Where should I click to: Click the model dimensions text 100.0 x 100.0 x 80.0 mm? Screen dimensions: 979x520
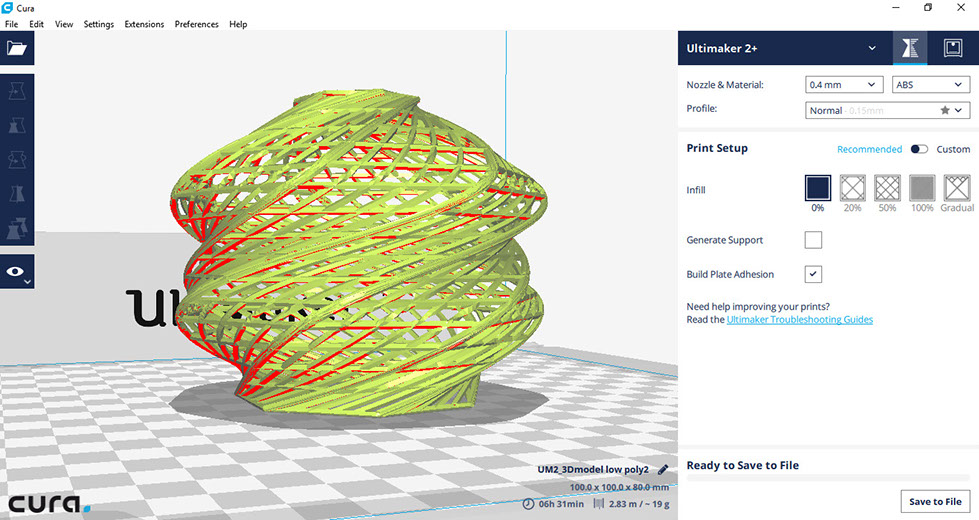point(619,487)
